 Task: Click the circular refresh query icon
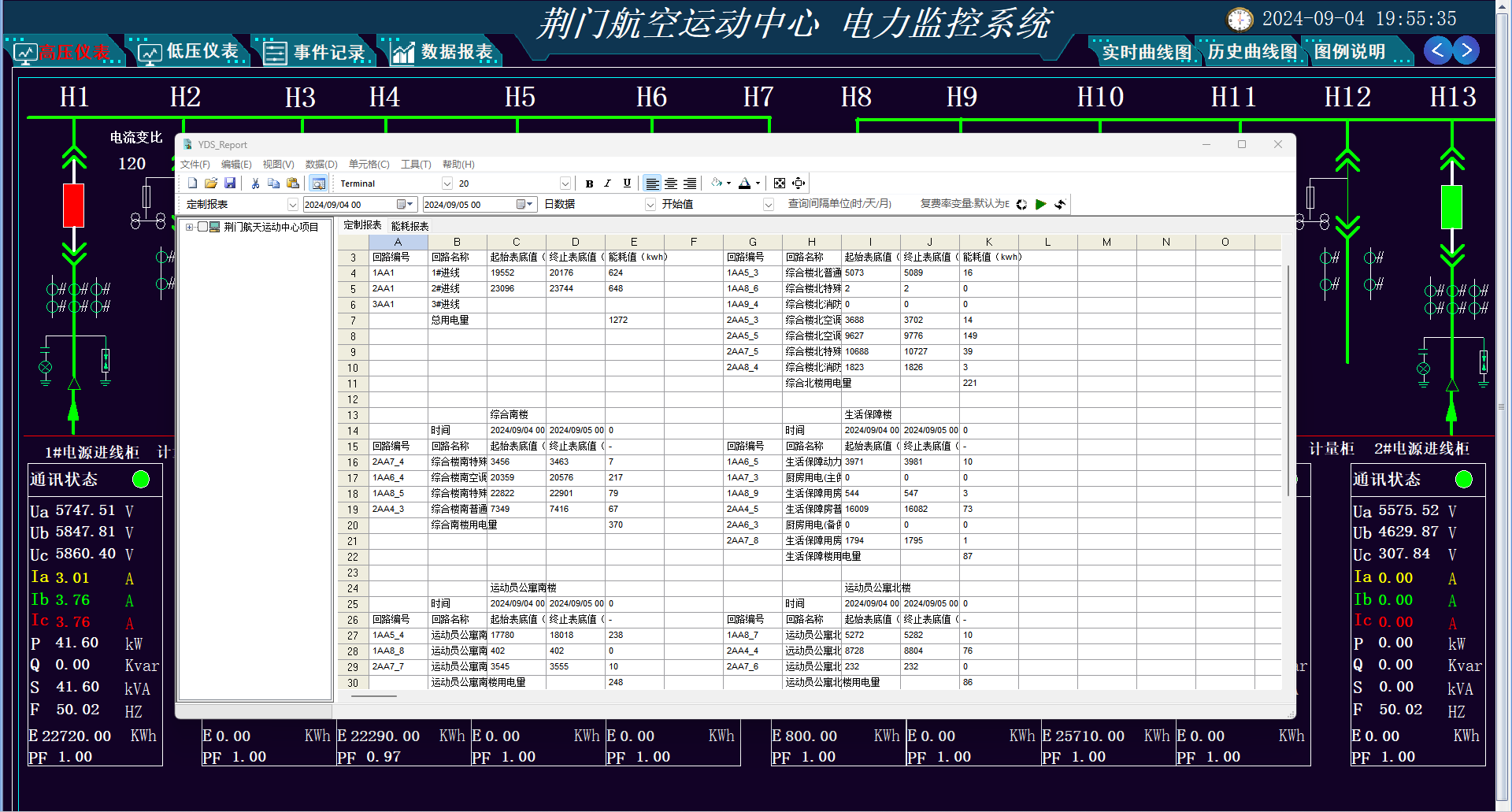point(1021,204)
